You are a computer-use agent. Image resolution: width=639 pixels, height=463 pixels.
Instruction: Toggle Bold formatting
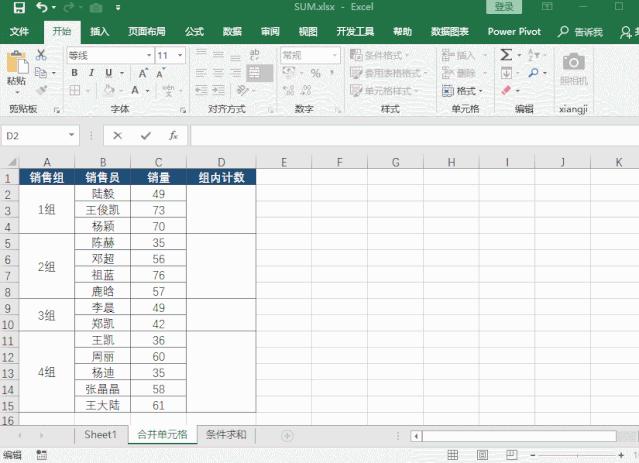74,73
